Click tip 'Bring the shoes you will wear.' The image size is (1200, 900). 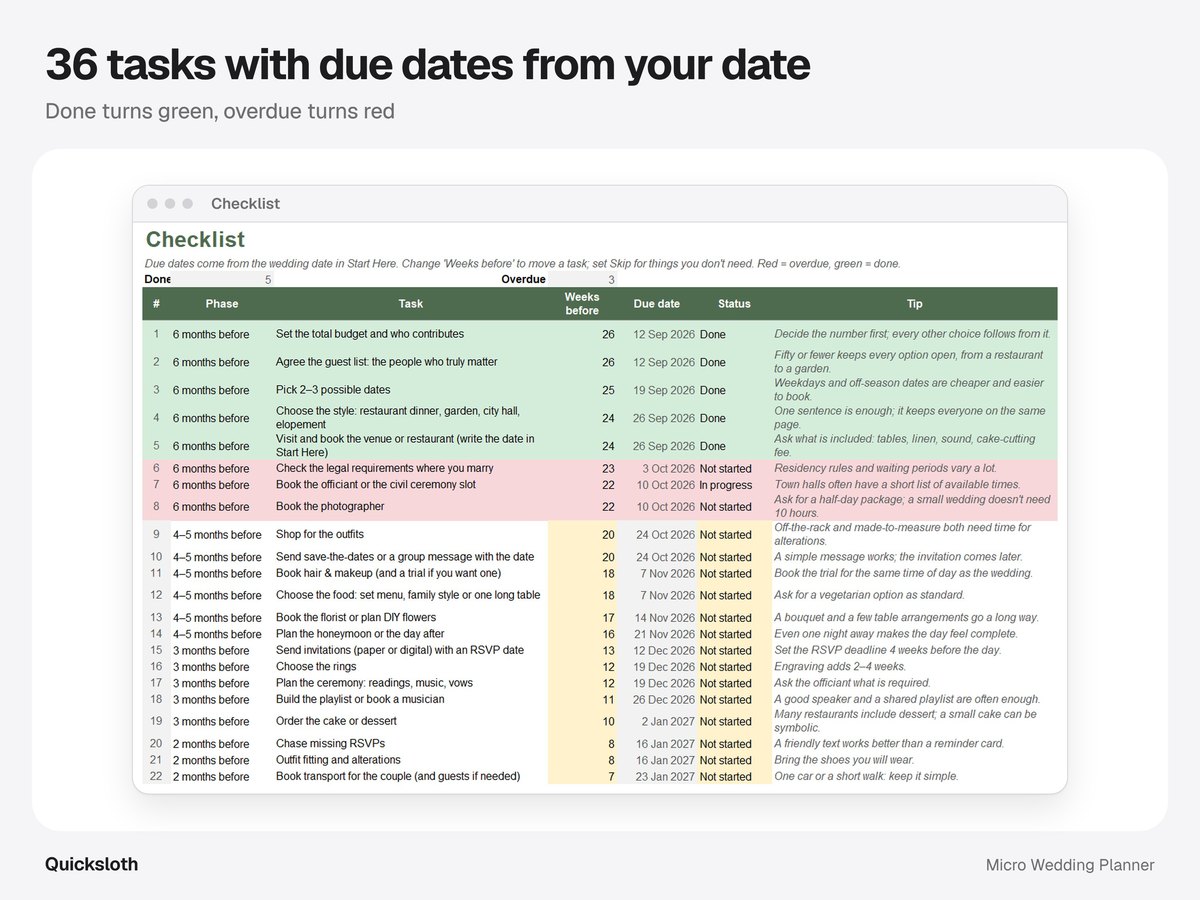pos(846,760)
